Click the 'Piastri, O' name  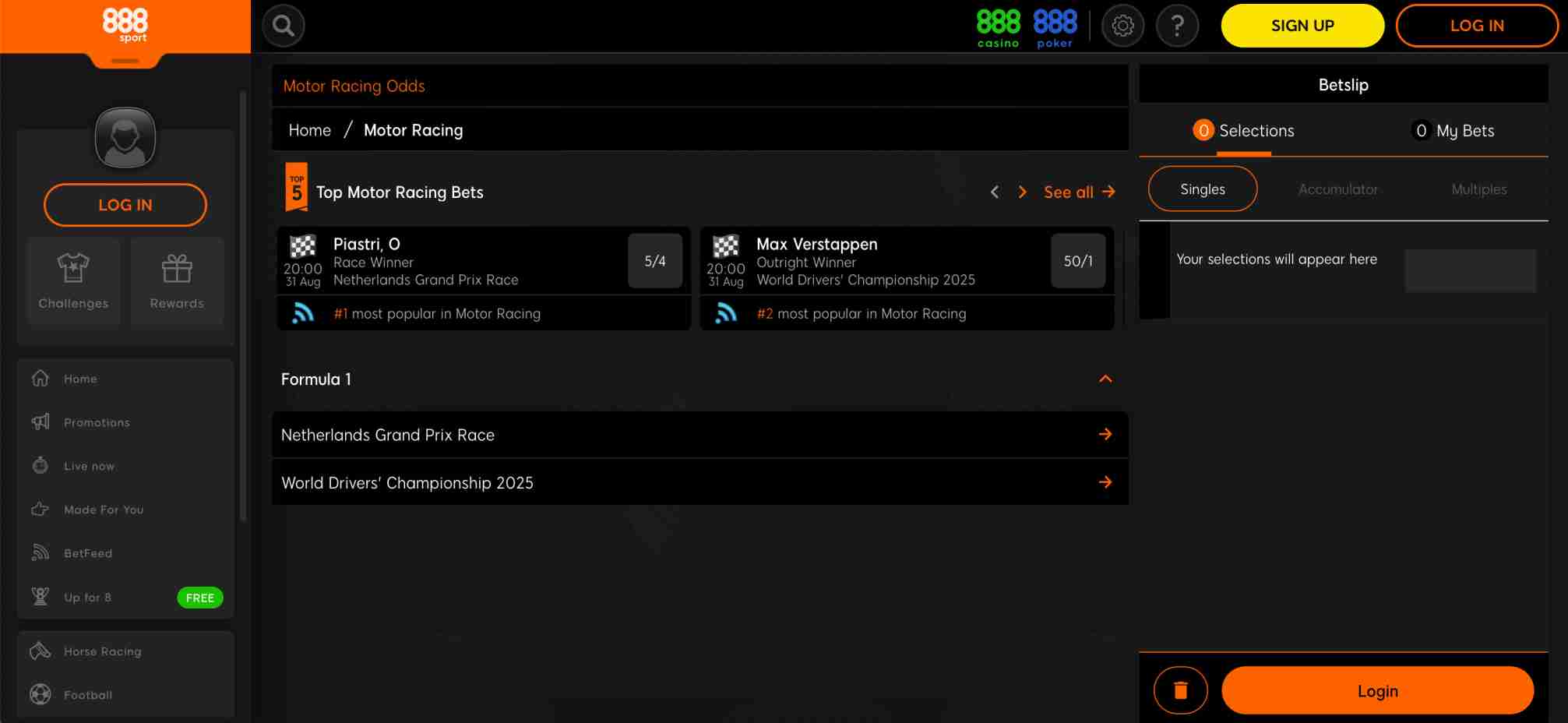pos(367,244)
